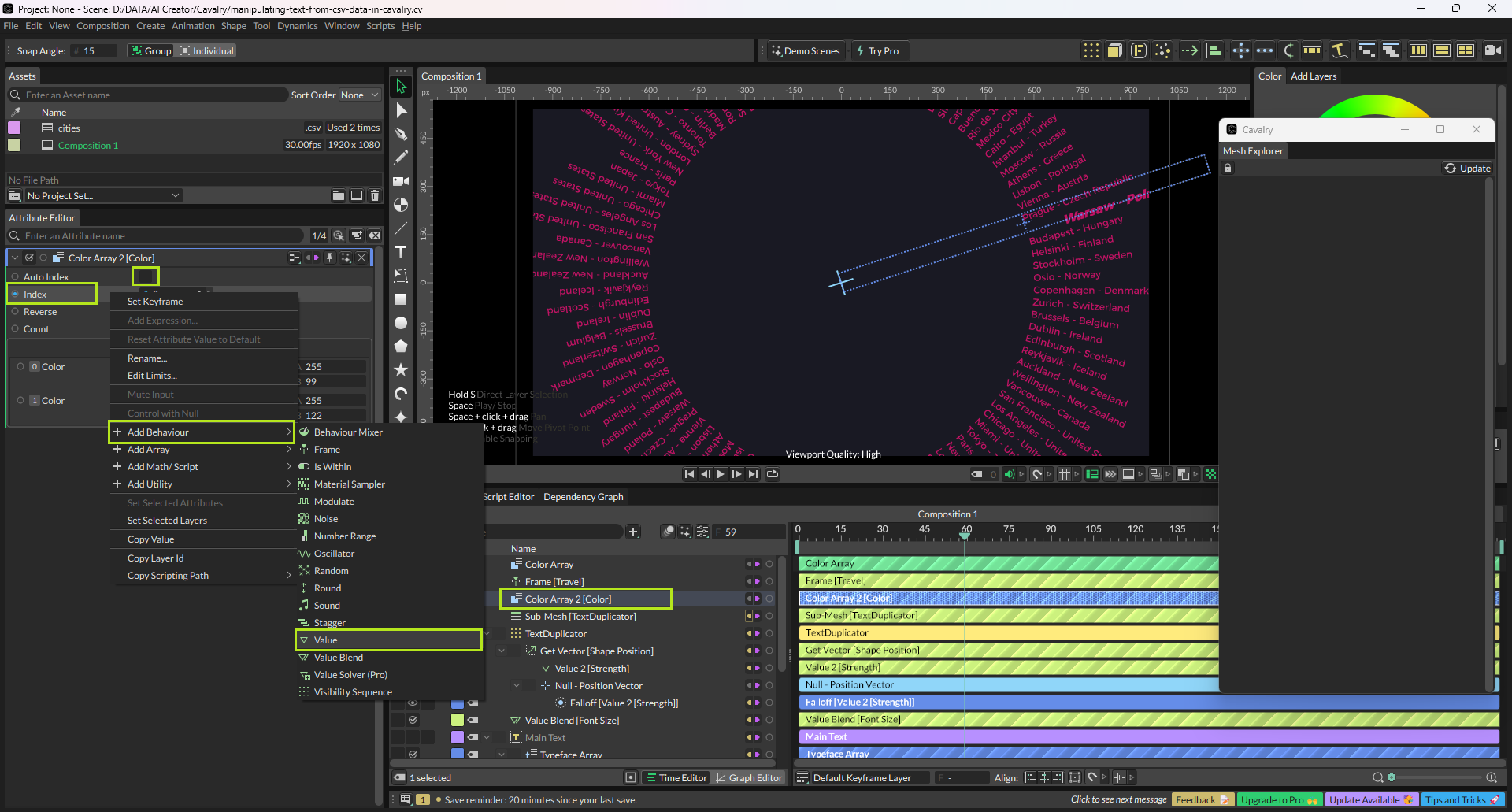Click the Main Text layer purple color swatch

[457, 738]
